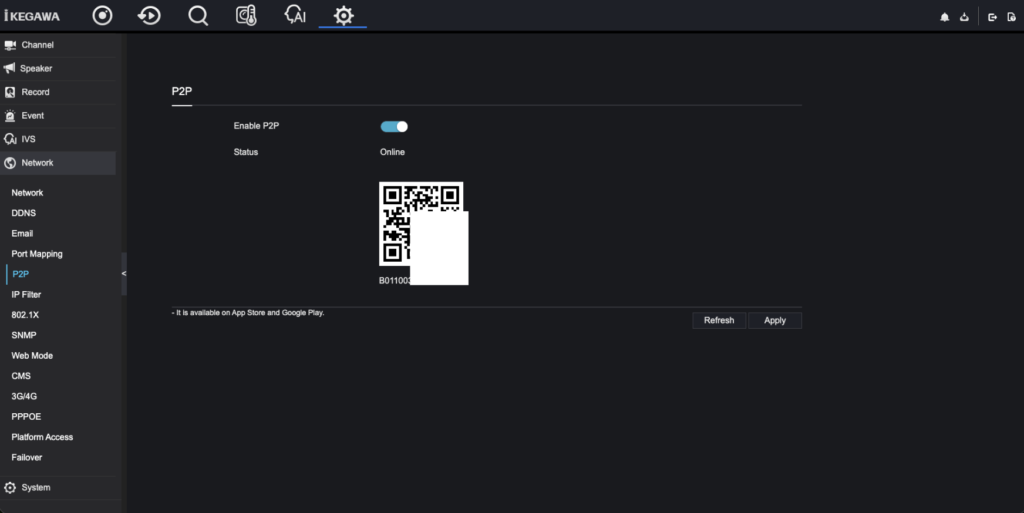Open the IP Filter submenu item
This screenshot has height=513, width=1024.
click(x=26, y=294)
